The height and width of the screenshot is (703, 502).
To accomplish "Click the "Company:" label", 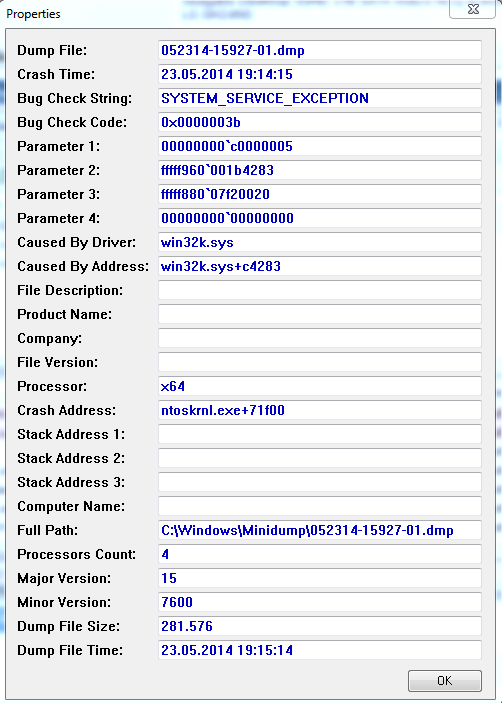I will 49,338.
